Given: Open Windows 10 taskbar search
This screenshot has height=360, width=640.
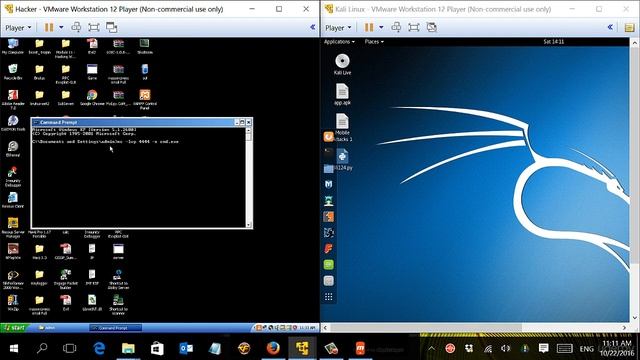Looking at the screenshot, I should [42, 348].
